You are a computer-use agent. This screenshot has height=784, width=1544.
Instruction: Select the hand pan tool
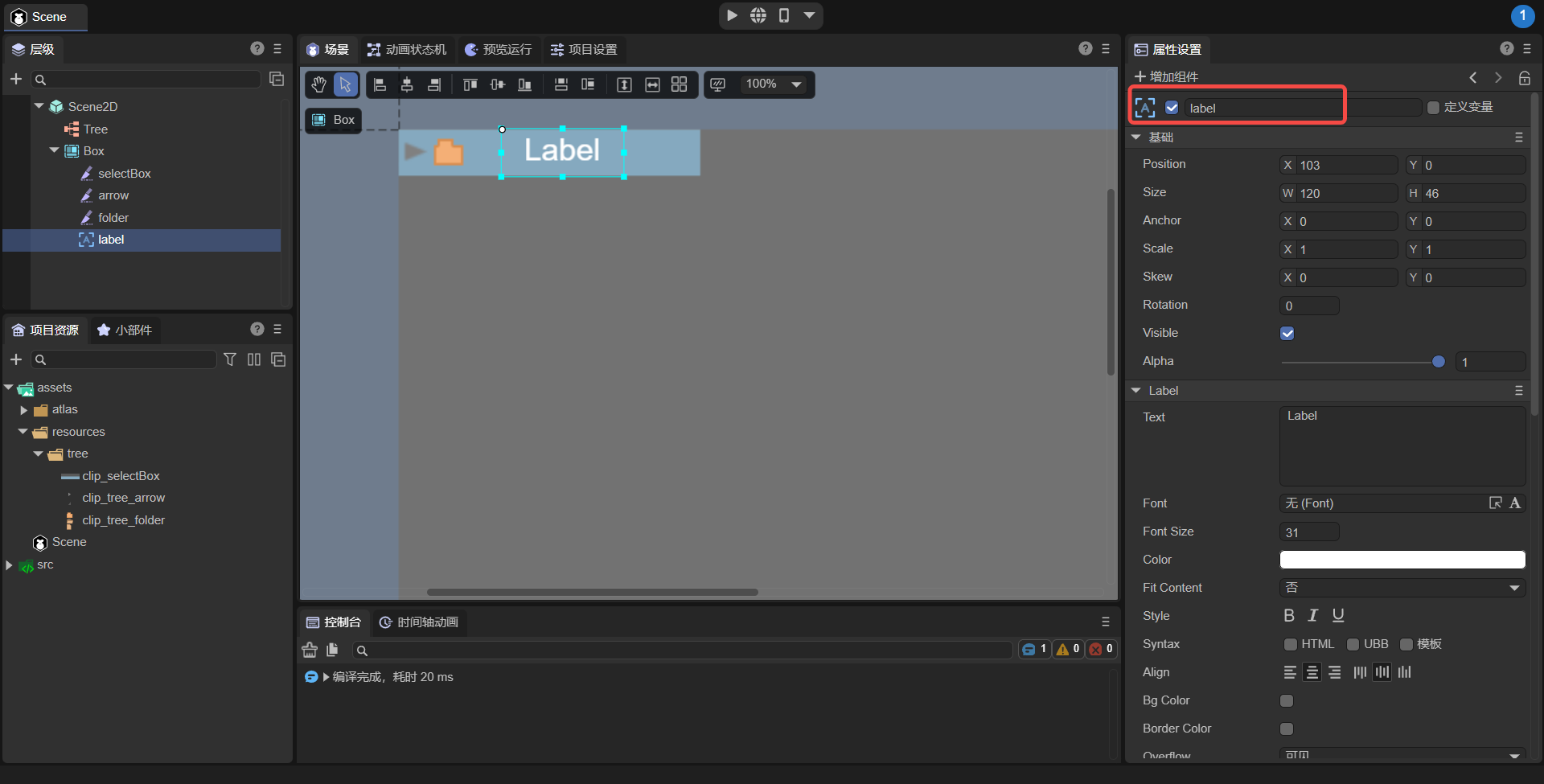click(319, 84)
